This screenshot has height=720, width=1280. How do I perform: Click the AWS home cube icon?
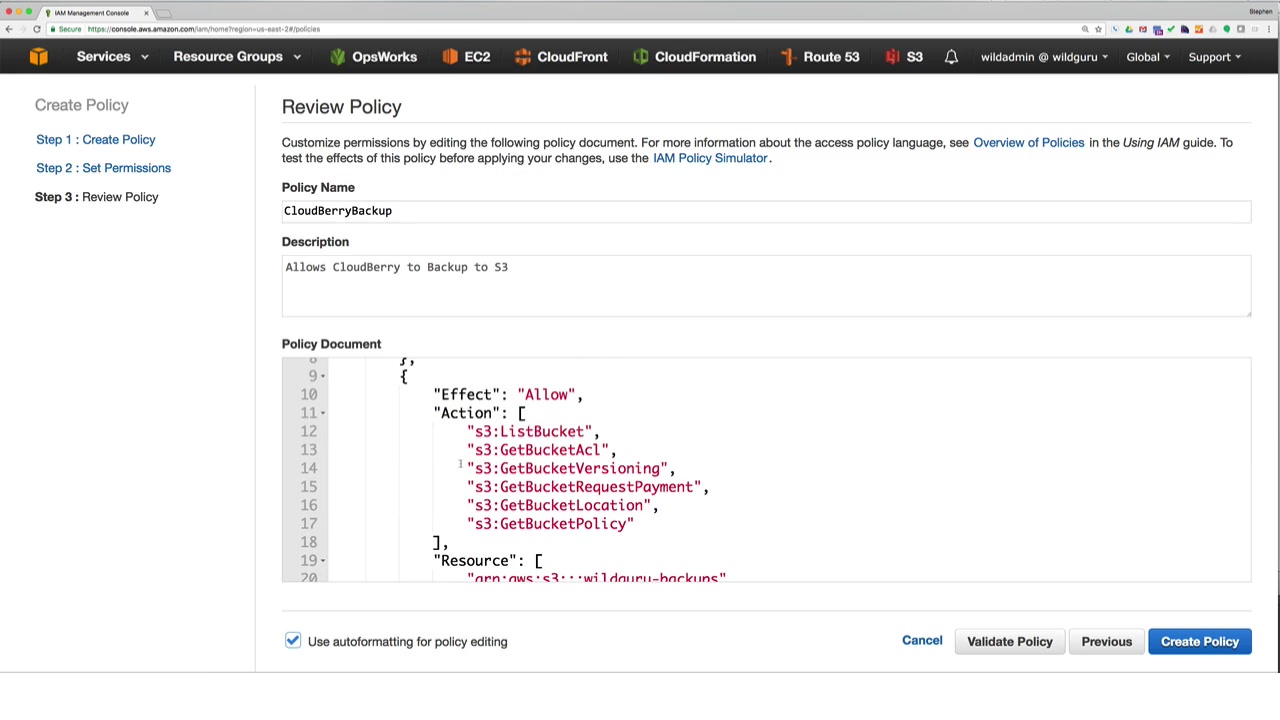(x=38, y=57)
